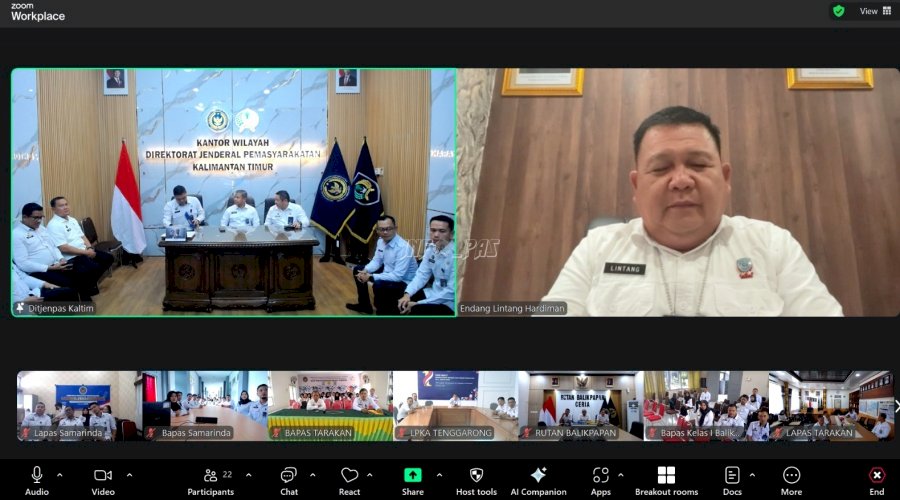Click the Endang Lintang Hardiman name label
This screenshot has height=500, width=900.
[x=512, y=308]
